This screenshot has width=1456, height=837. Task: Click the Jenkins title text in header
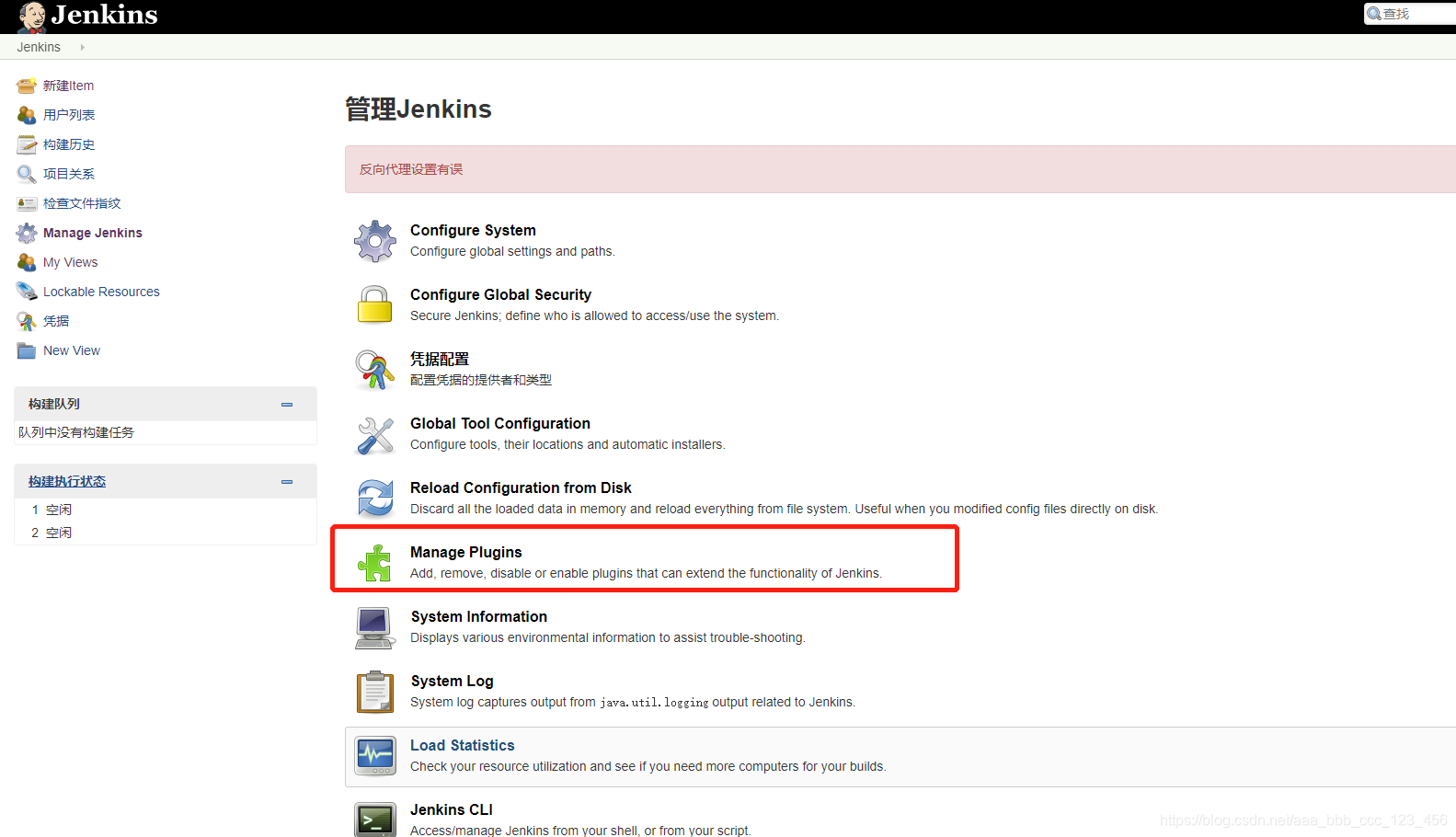coord(104,15)
